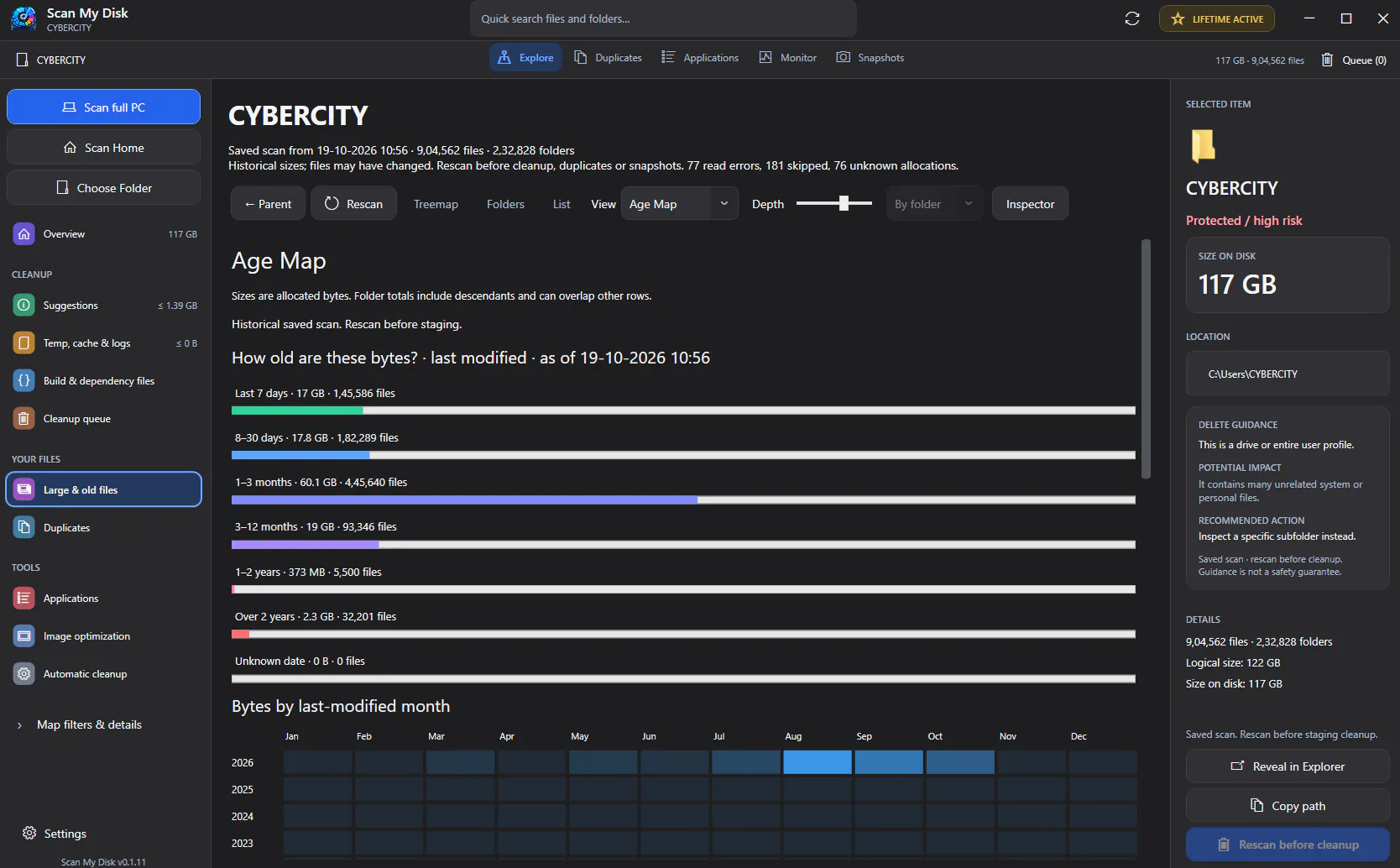Click the Age Map vertical scrollbar
The height and width of the screenshot is (868, 1400).
pos(1146,359)
